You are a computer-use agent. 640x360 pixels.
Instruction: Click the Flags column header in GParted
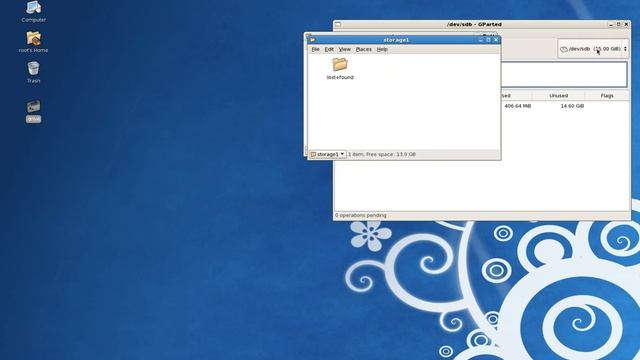click(x=607, y=96)
